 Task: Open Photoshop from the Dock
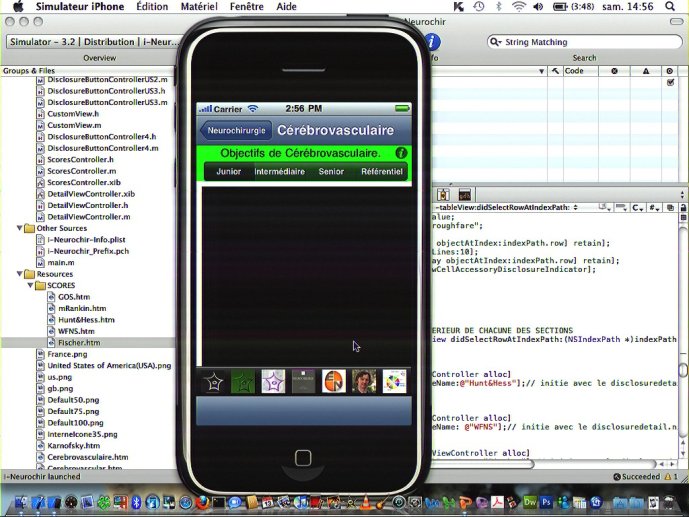(546, 502)
